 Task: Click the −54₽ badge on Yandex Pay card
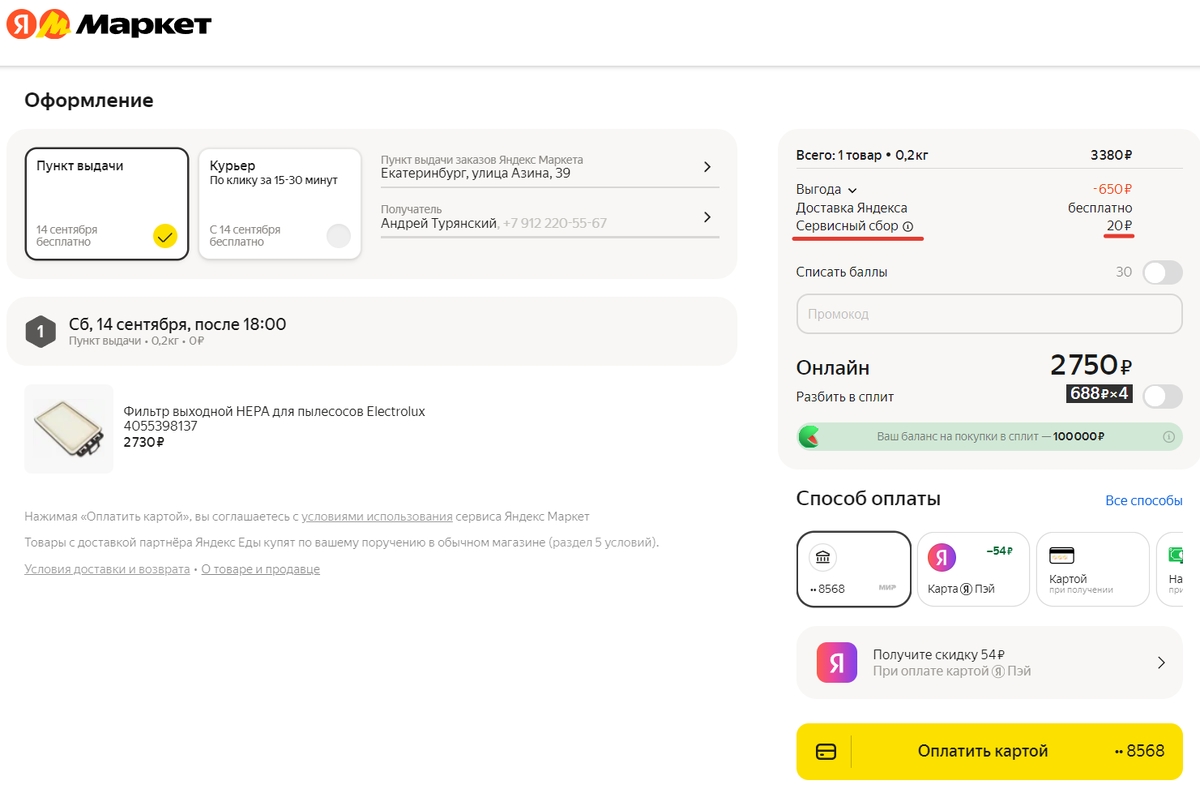(x=1000, y=551)
